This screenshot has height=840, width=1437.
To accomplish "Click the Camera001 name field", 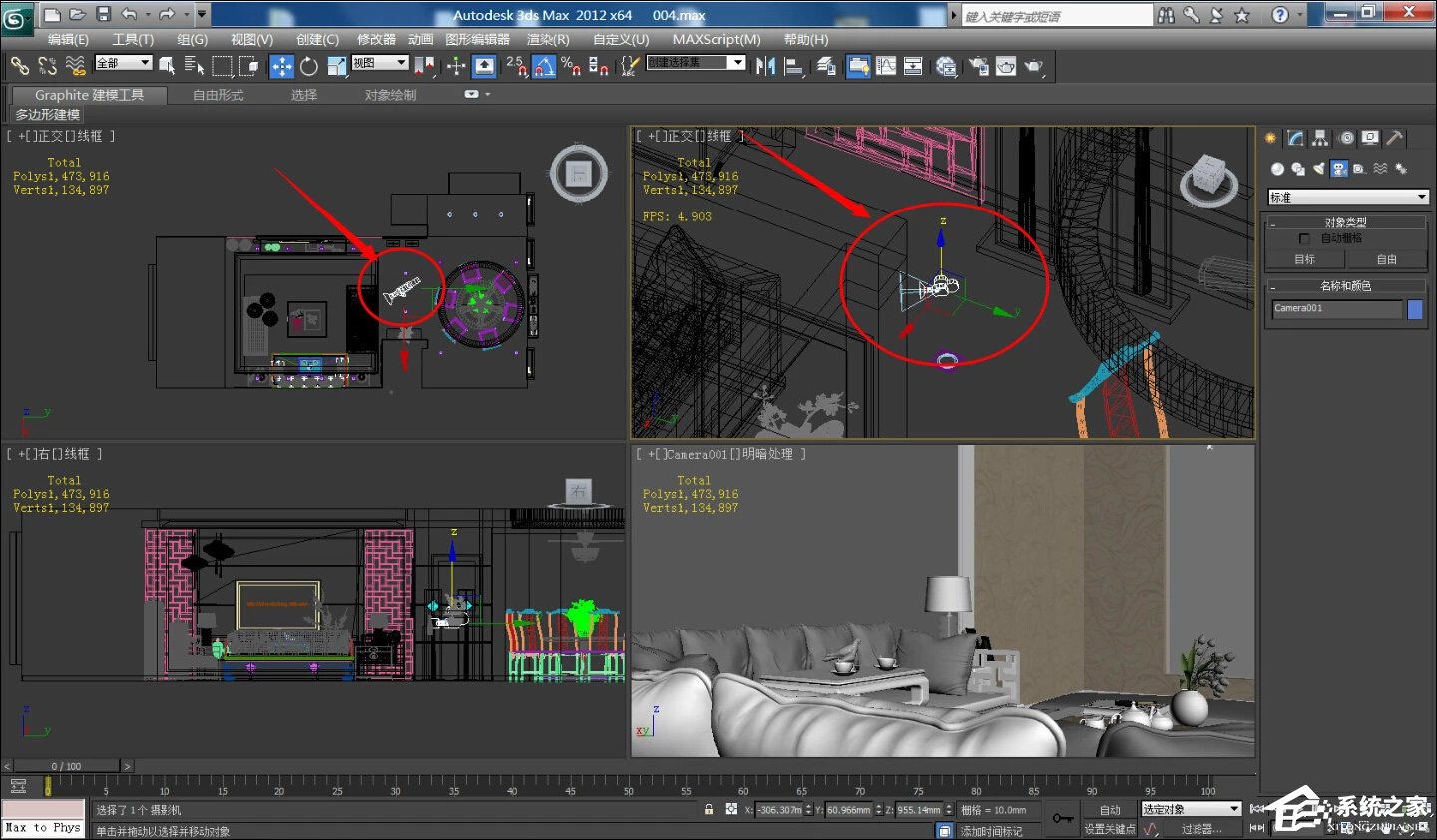I will [1336, 309].
